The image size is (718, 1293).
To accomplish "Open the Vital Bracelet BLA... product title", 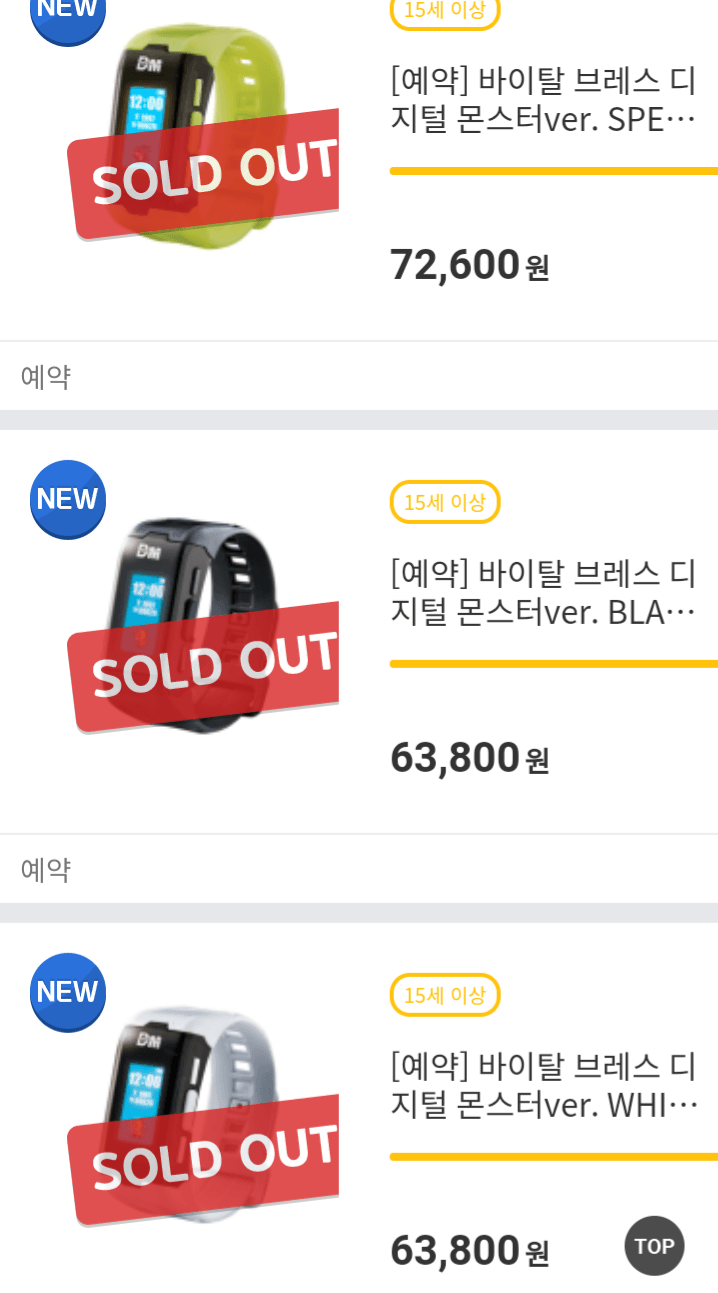I will (x=542, y=593).
